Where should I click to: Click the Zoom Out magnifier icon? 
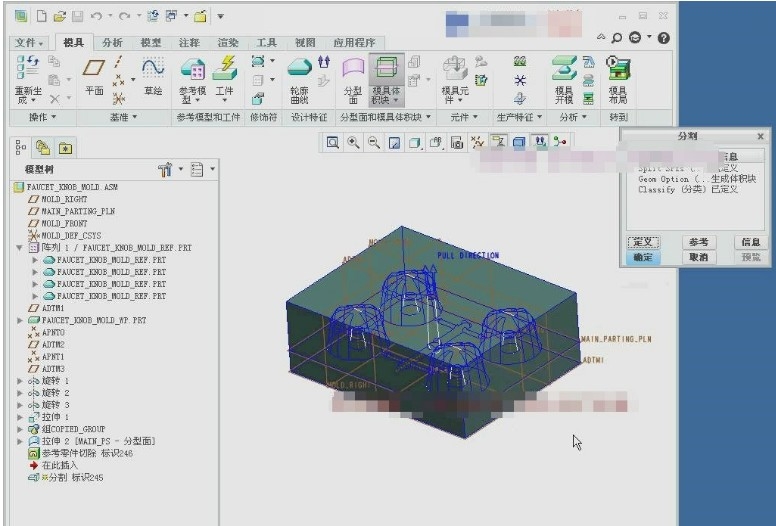click(x=374, y=143)
